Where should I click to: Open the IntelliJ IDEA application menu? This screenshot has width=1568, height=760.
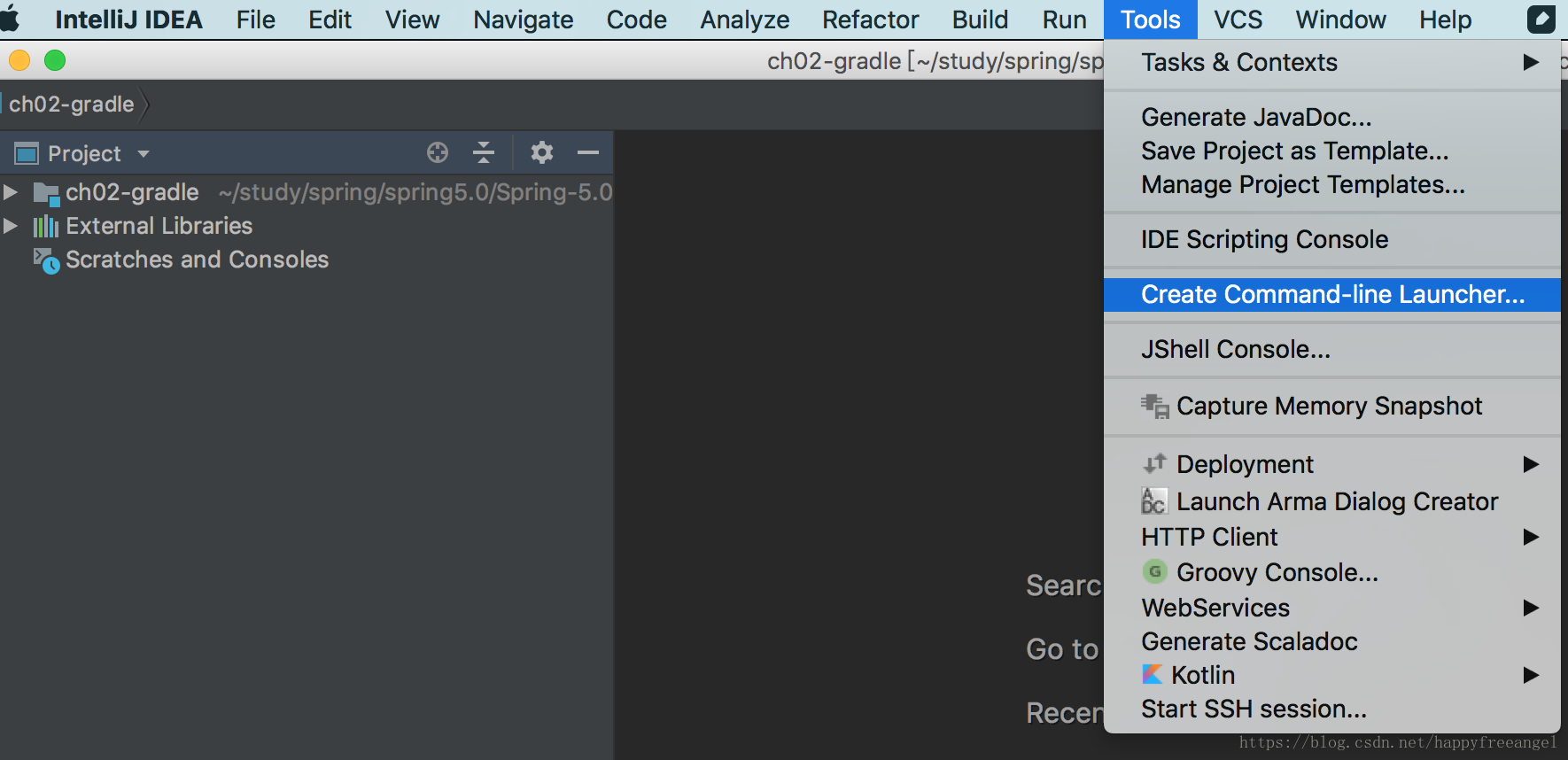pyautogui.click(x=128, y=19)
